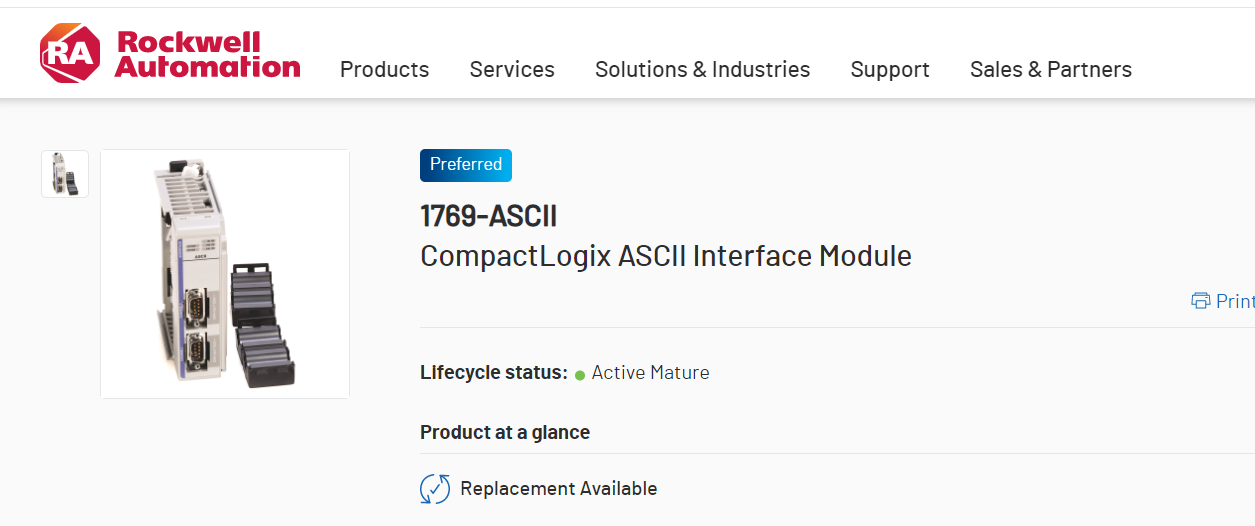The image size is (1255, 526).
Task: Click the Rockwell Automation wordmark text
Action: pos(207,55)
